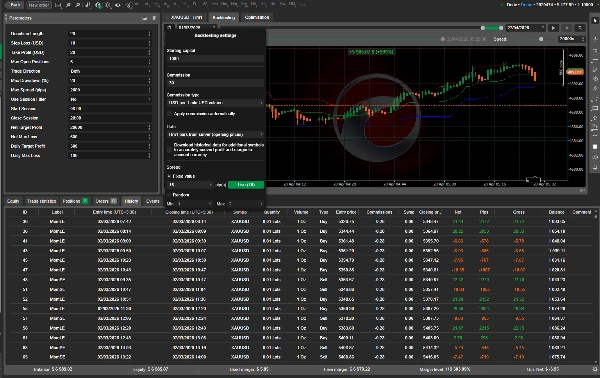
Task: Click the icon left of the Parameters trash icon
Action: [x=144, y=18]
